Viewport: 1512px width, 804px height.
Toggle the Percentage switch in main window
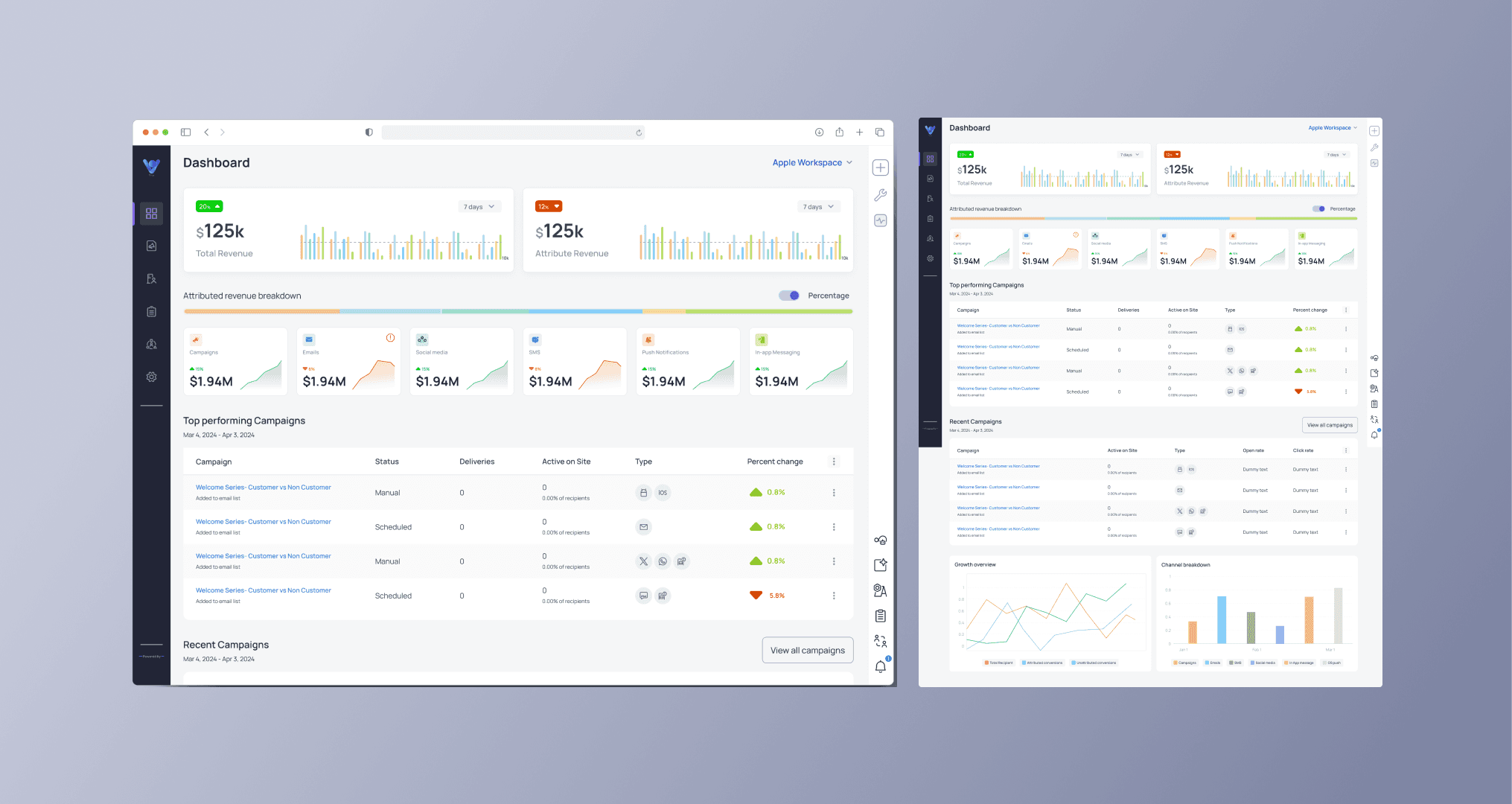point(789,296)
